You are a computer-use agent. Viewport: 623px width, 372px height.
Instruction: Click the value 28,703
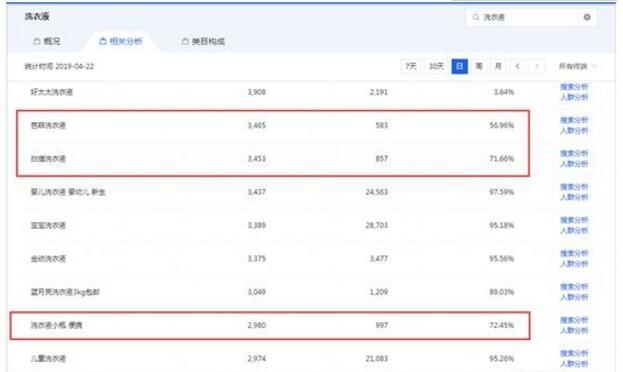tap(377, 225)
